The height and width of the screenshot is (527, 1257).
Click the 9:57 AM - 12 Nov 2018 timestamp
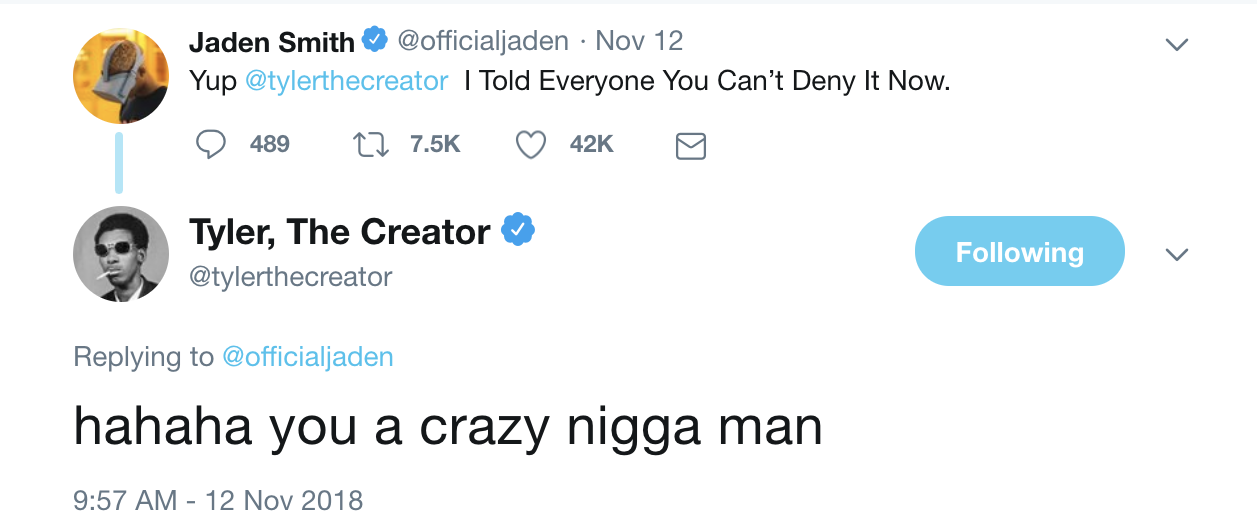[x=218, y=499]
